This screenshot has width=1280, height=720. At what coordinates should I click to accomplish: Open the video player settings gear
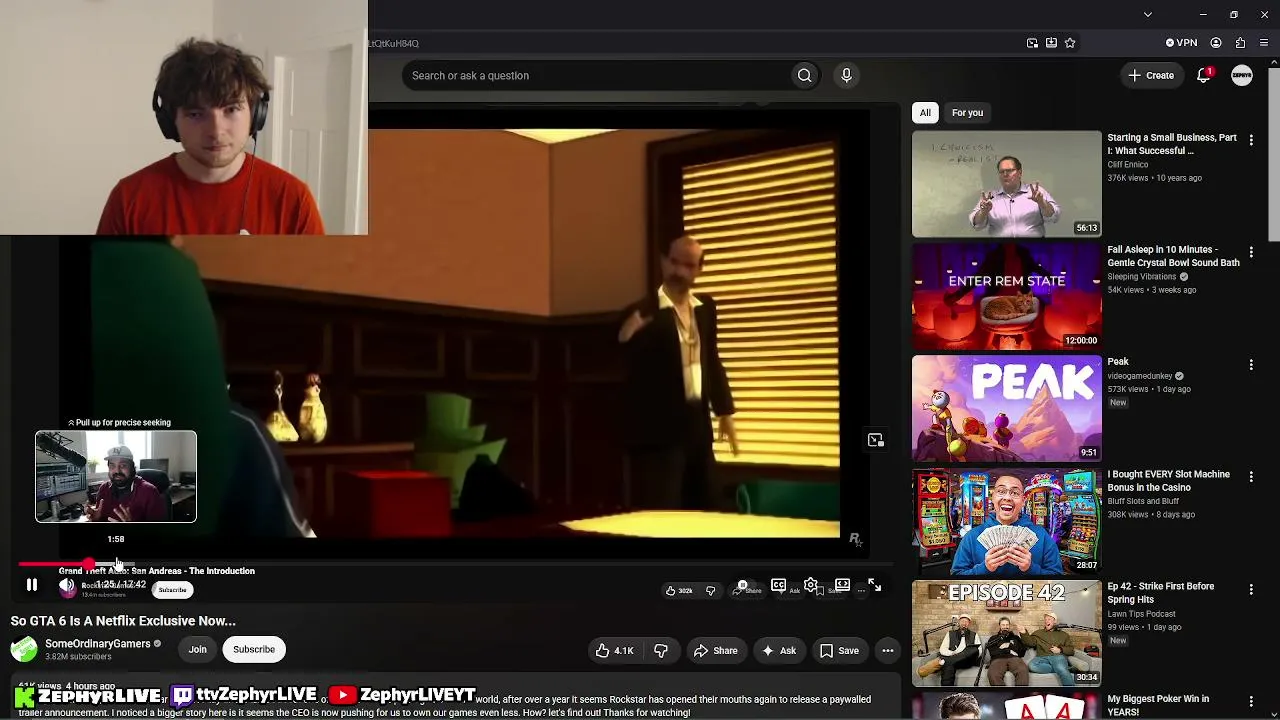point(811,585)
